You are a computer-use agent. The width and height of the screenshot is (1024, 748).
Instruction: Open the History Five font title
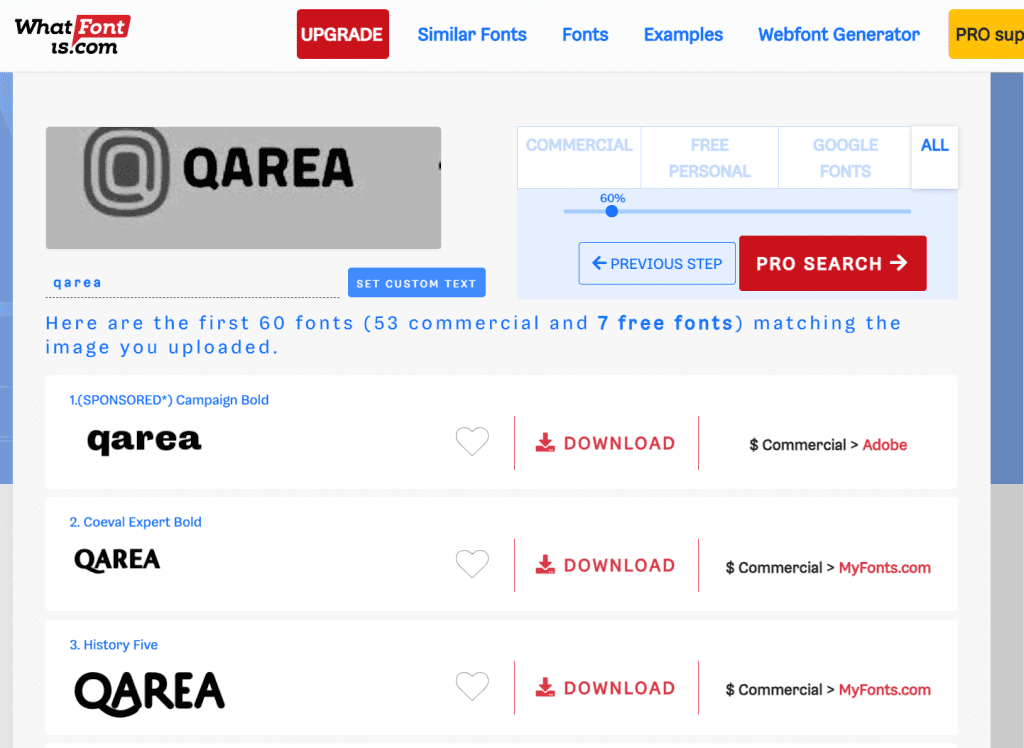[114, 645]
